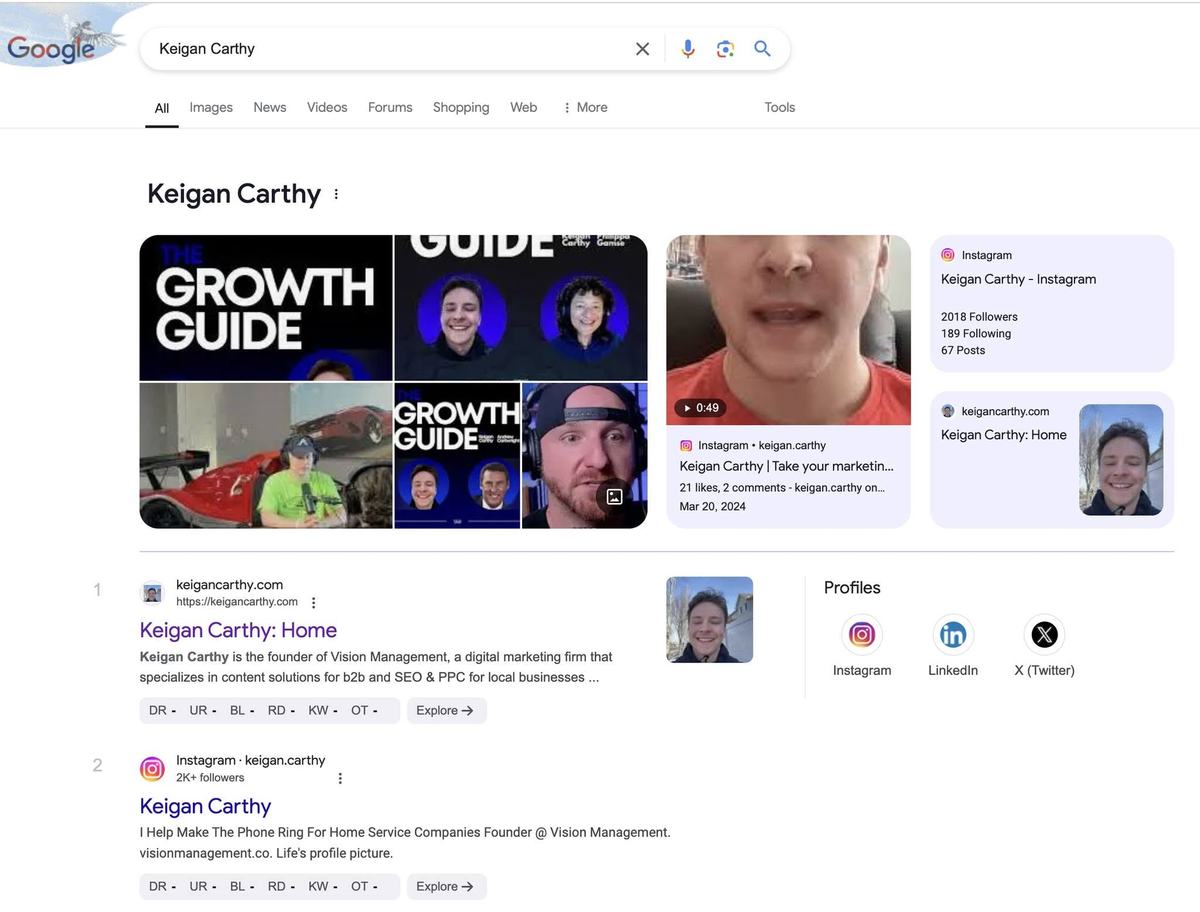
Task: Click the '2K+ followers' text
Action: pyautogui.click(x=210, y=778)
